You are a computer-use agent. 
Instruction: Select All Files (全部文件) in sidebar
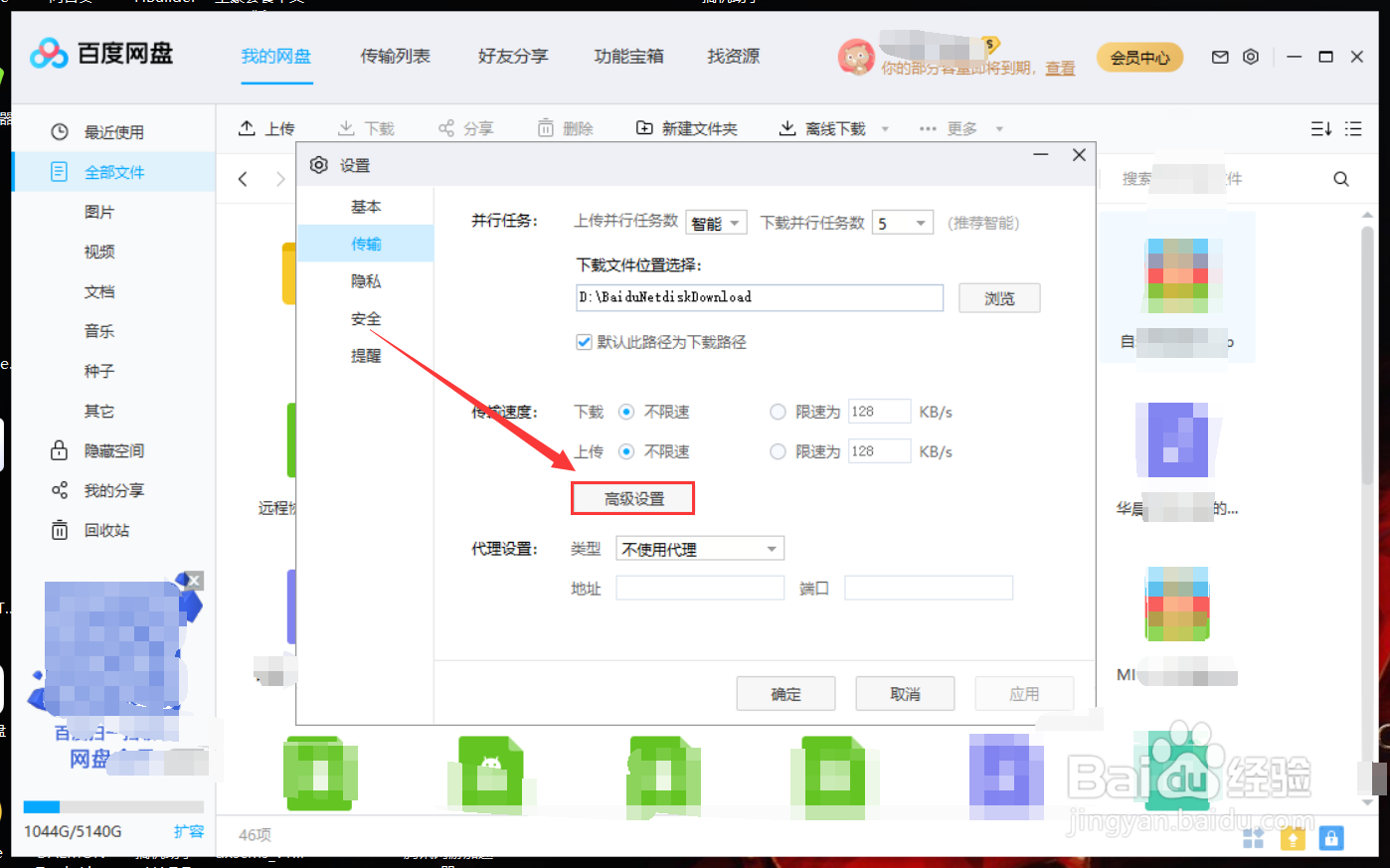click(x=113, y=172)
